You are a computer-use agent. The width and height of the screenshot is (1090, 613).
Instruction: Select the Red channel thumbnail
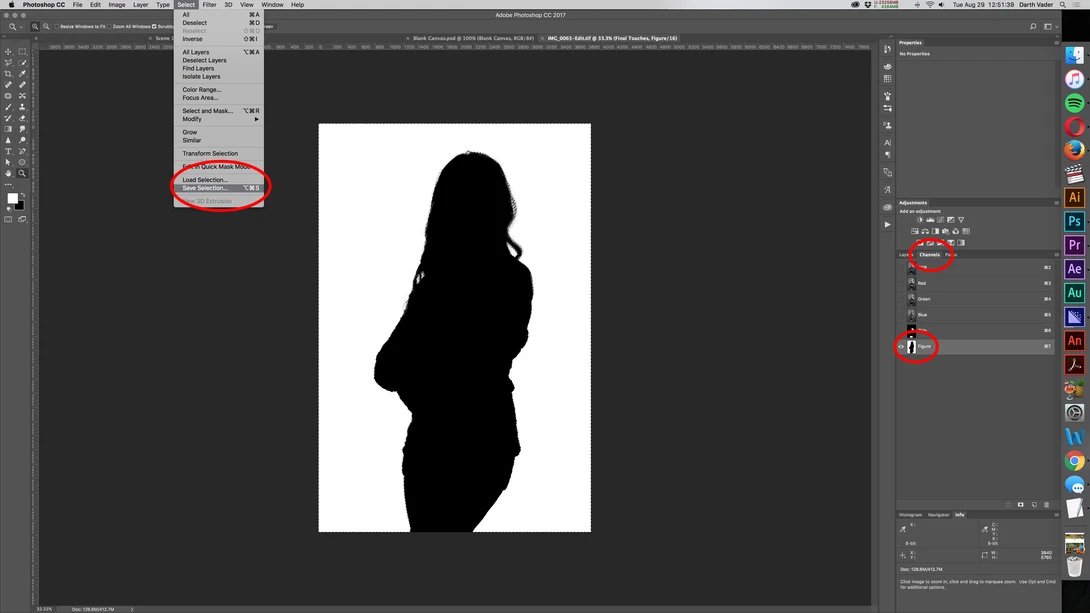click(x=911, y=283)
